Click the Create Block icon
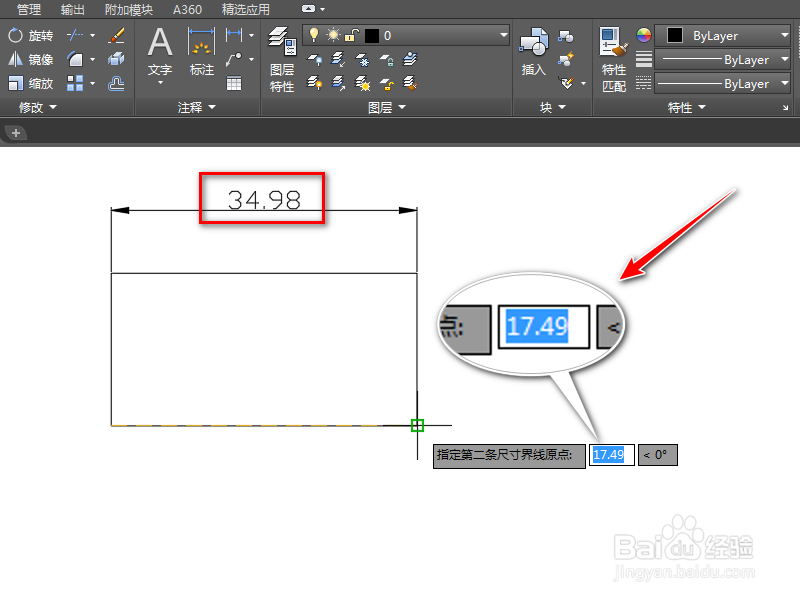 (x=566, y=36)
